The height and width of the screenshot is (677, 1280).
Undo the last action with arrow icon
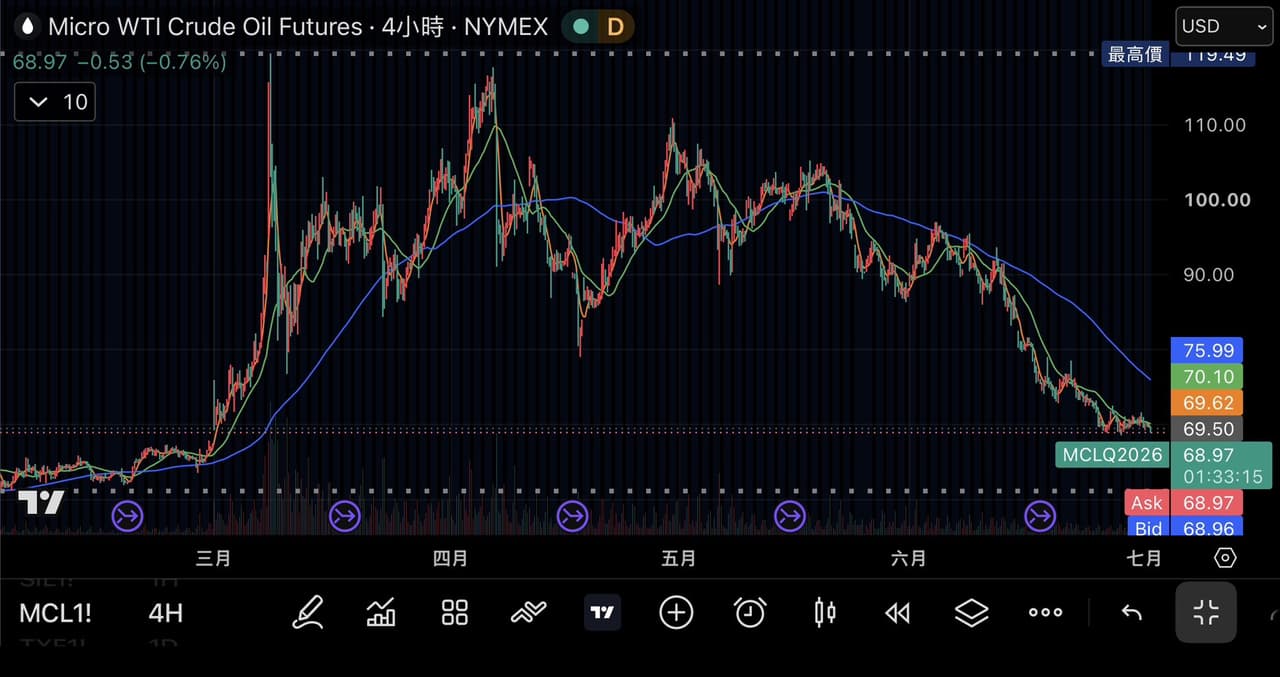coord(1131,613)
